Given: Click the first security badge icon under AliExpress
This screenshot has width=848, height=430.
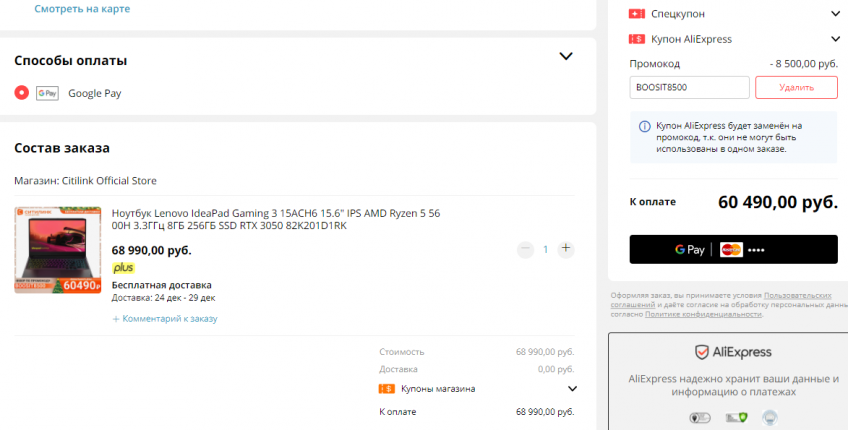Looking at the screenshot, I should click(x=700, y=418).
